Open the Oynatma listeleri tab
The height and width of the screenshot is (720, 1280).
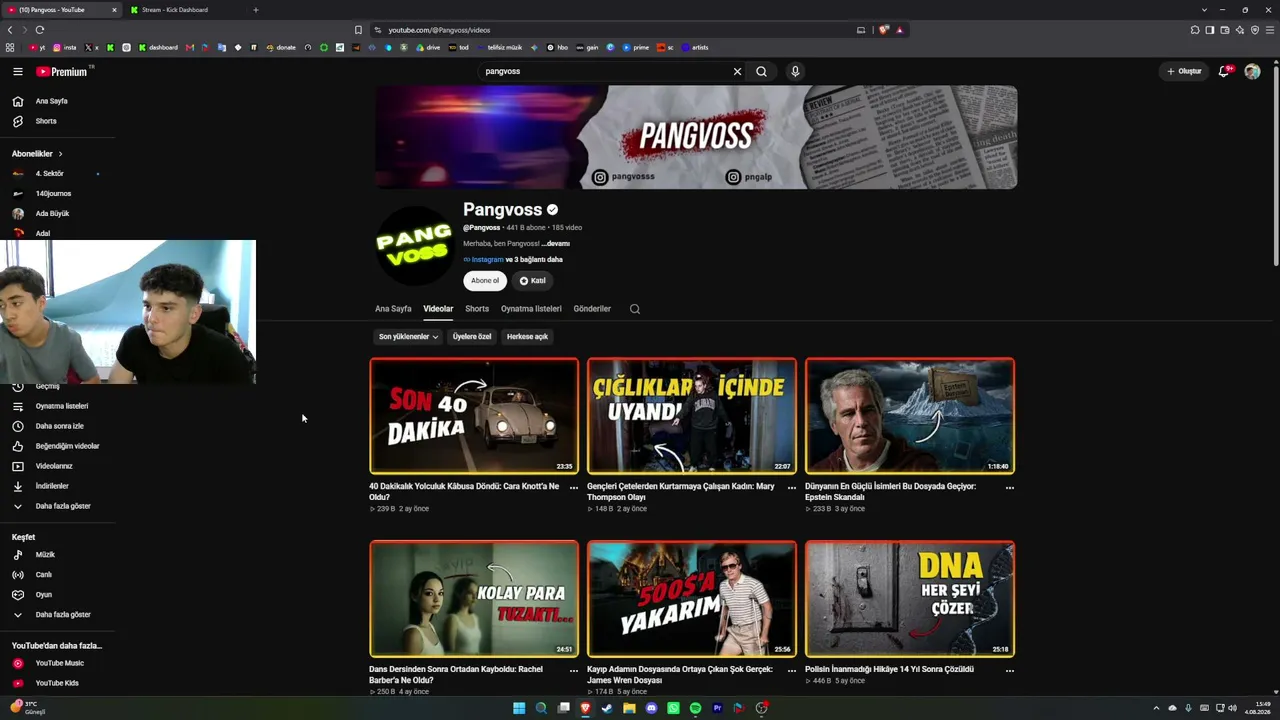531,309
